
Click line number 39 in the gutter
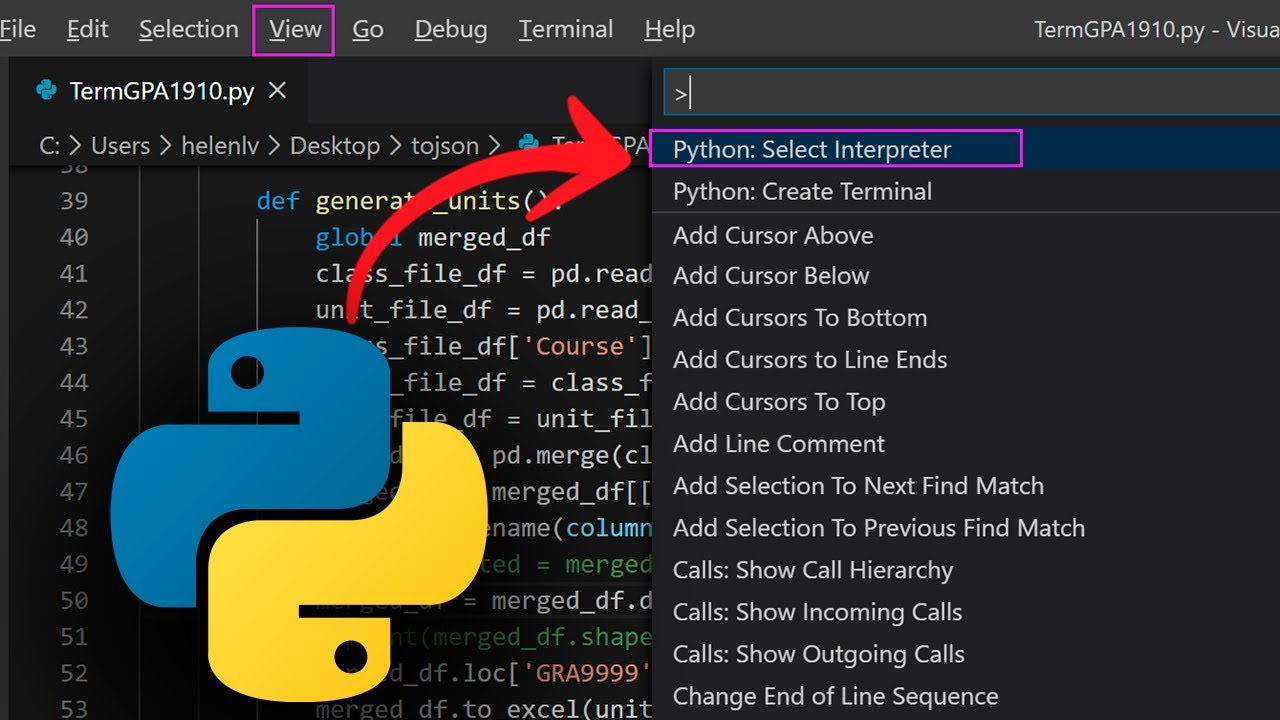(73, 201)
